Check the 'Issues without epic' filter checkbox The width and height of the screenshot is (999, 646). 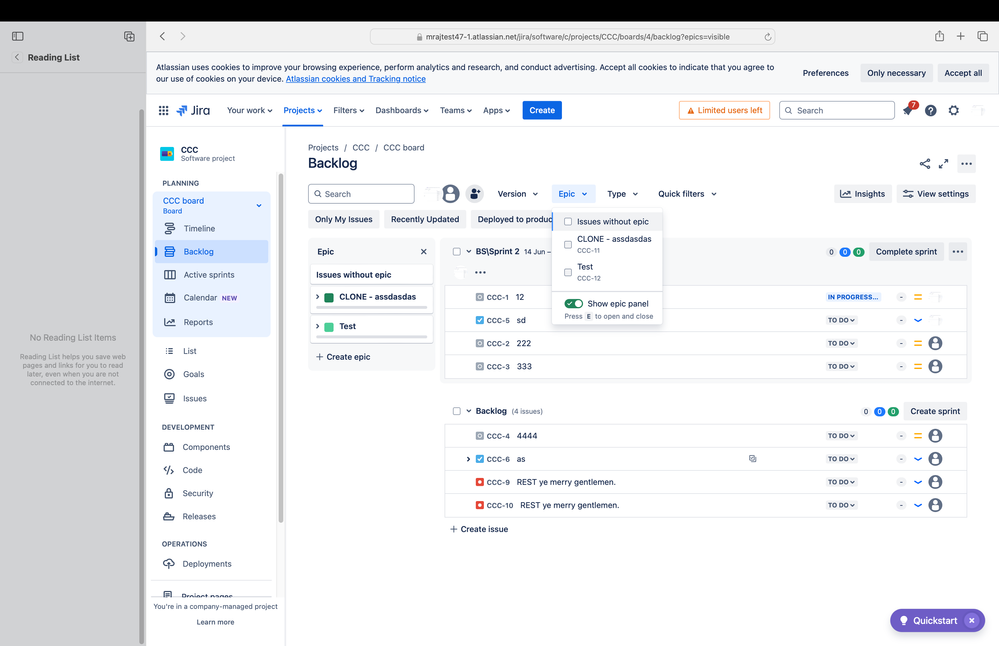pyautogui.click(x=568, y=222)
